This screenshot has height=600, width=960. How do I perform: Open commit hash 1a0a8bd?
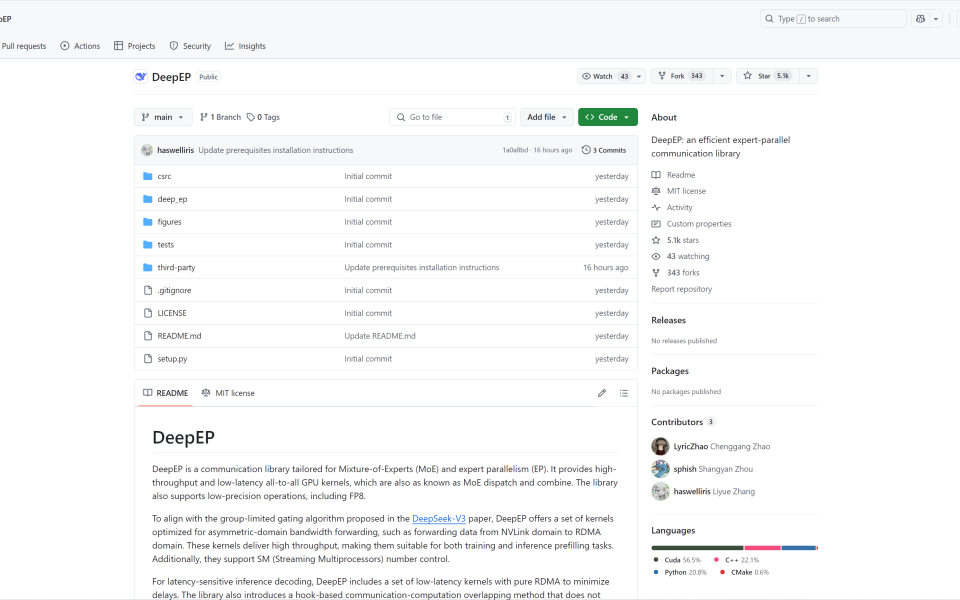(x=515, y=150)
